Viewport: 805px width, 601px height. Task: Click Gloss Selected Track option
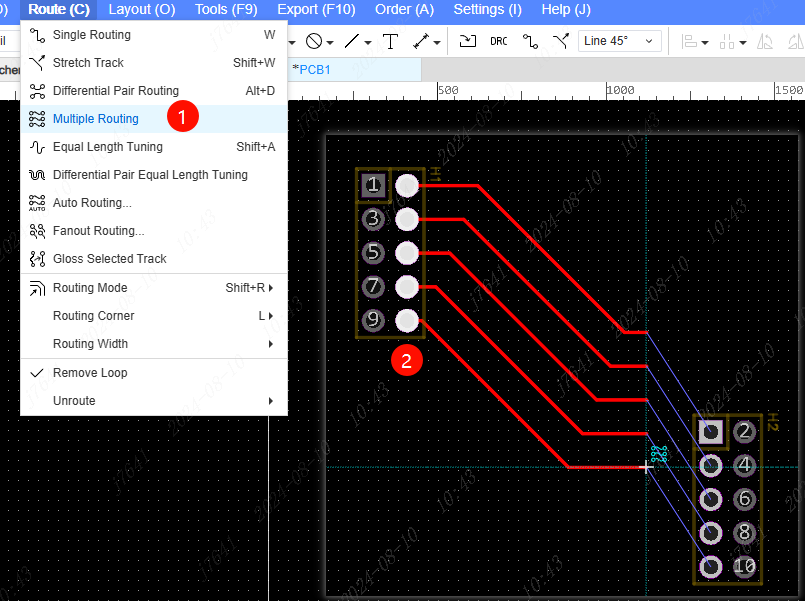[x=110, y=259]
